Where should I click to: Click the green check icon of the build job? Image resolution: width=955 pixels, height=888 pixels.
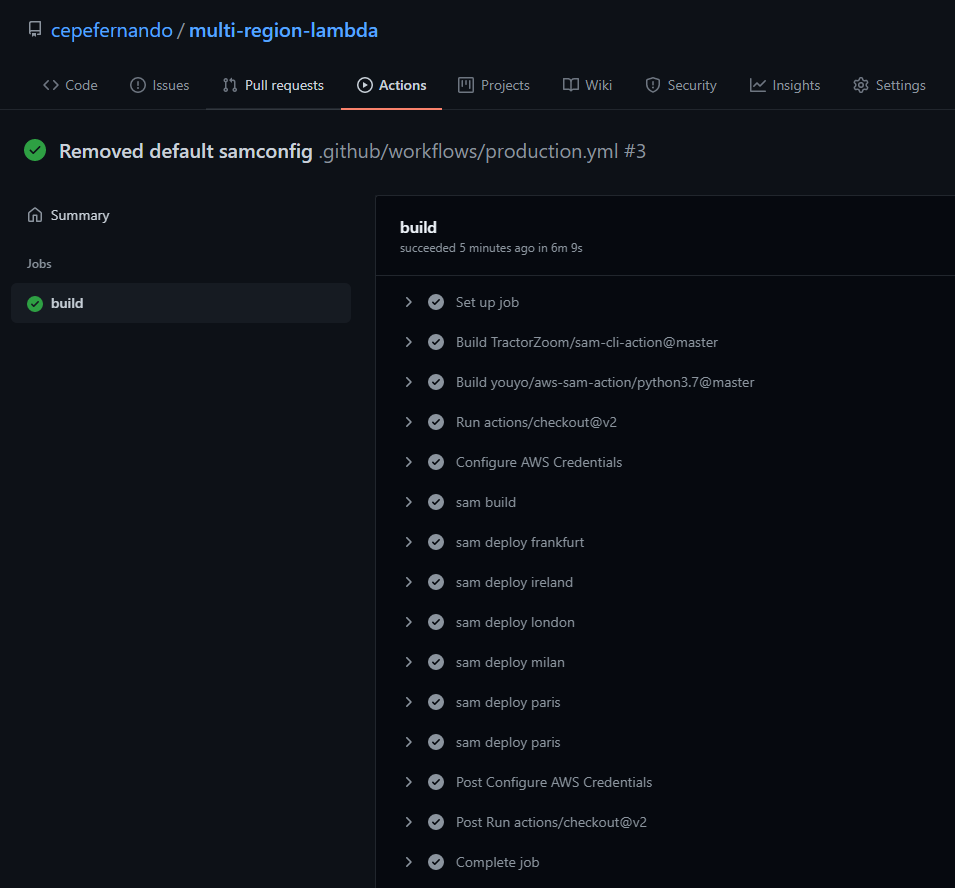[x=35, y=303]
